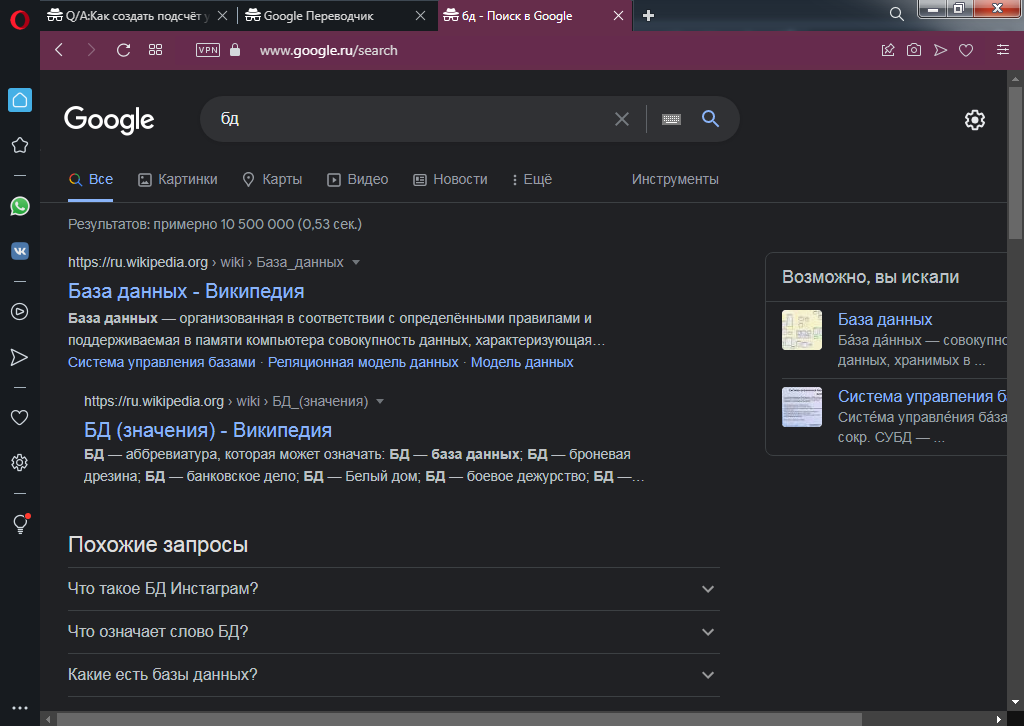Click the edit-page icon in address bar
Viewport: 1024px width, 726px height.
click(888, 50)
